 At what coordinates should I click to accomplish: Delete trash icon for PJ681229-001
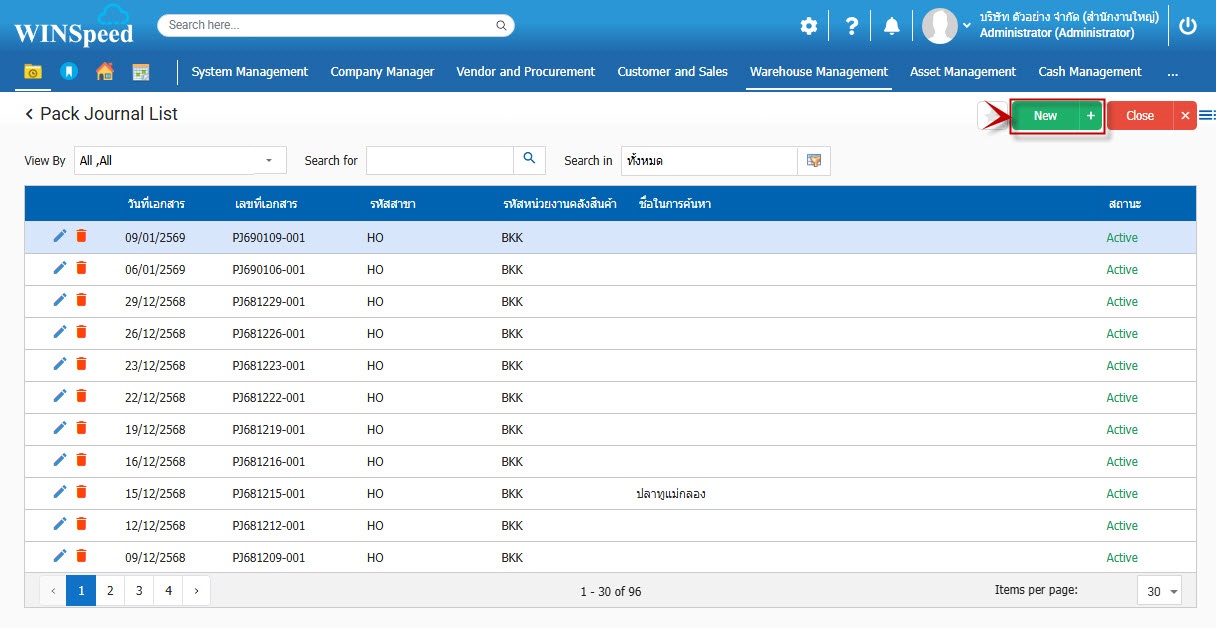(x=82, y=301)
